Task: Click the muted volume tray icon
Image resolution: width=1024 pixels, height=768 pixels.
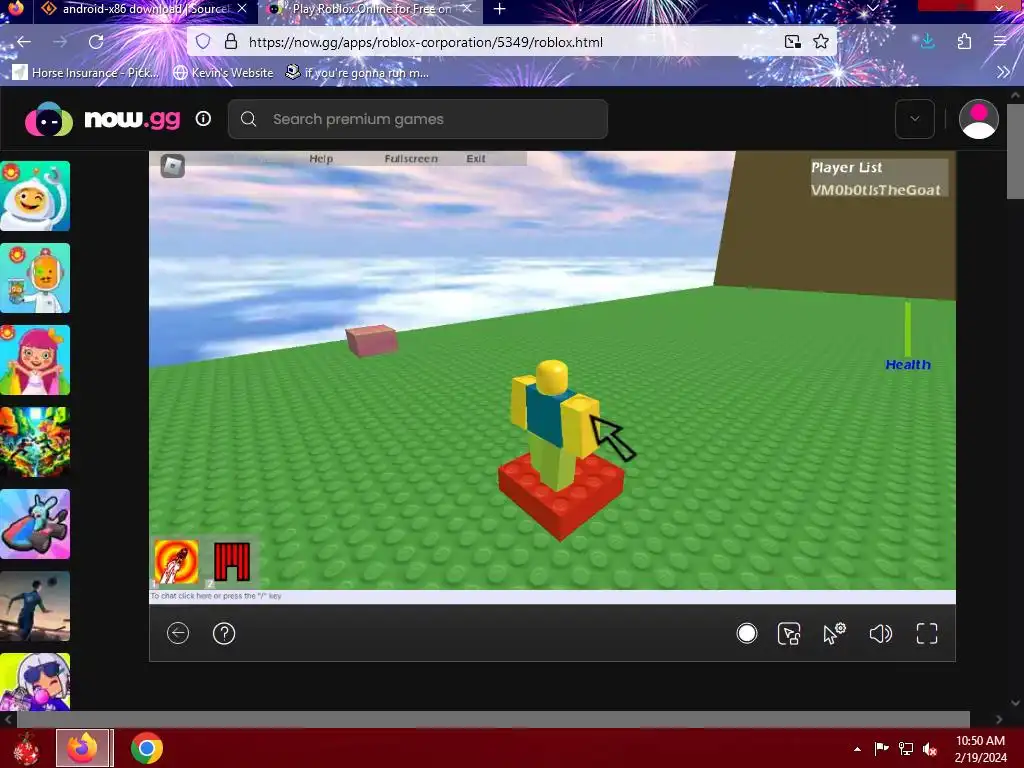Action: [929, 749]
